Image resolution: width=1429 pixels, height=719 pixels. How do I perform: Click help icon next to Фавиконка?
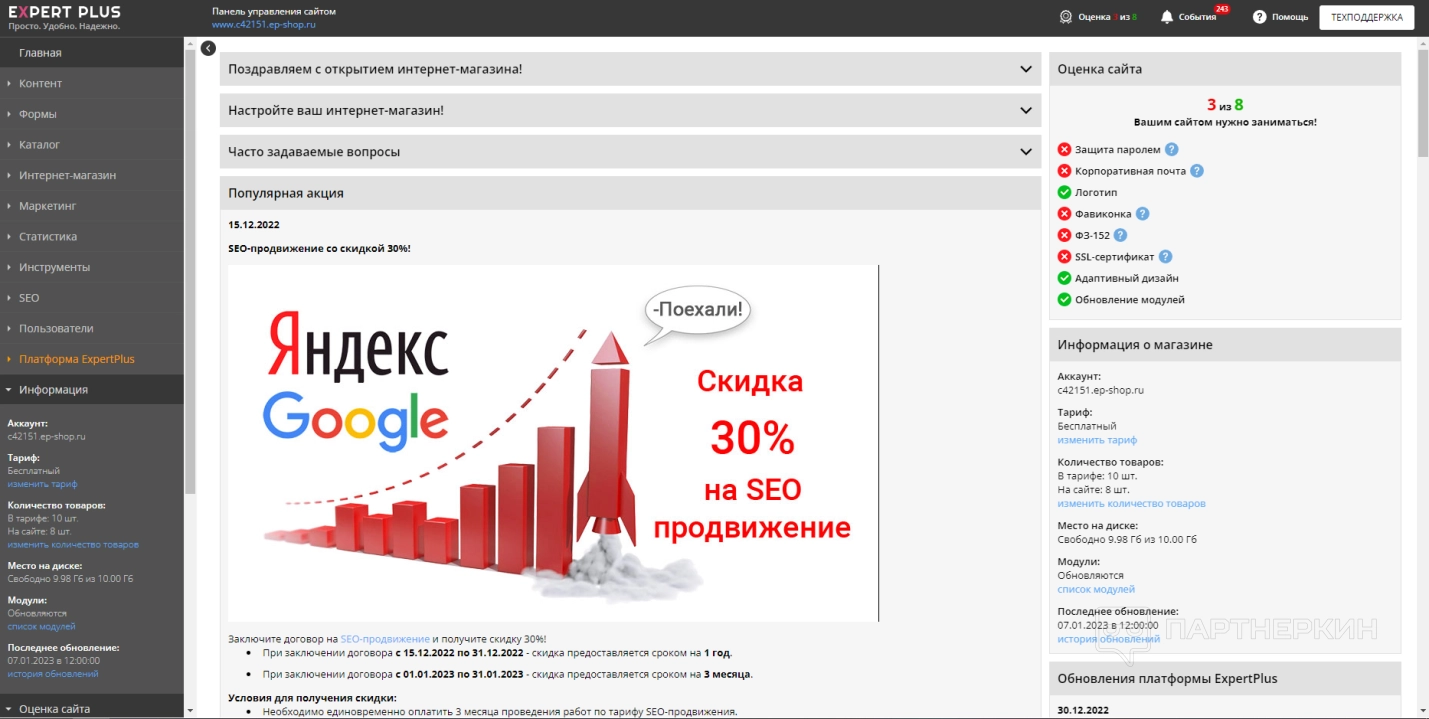[x=1142, y=214]
